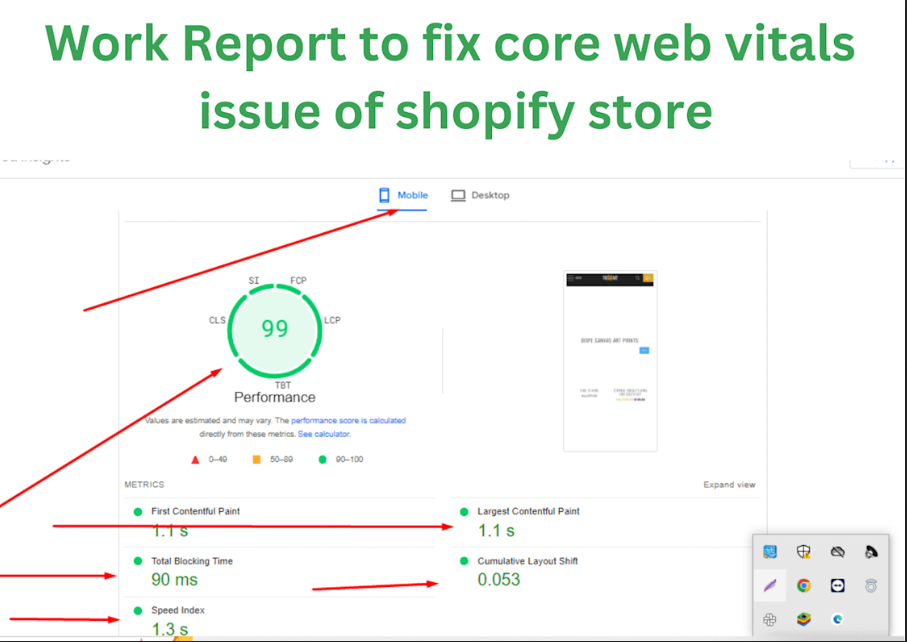Screen dimensions: 907x642
Task: Click the grey ring-shaped tray icon
Action: point(871,585)
